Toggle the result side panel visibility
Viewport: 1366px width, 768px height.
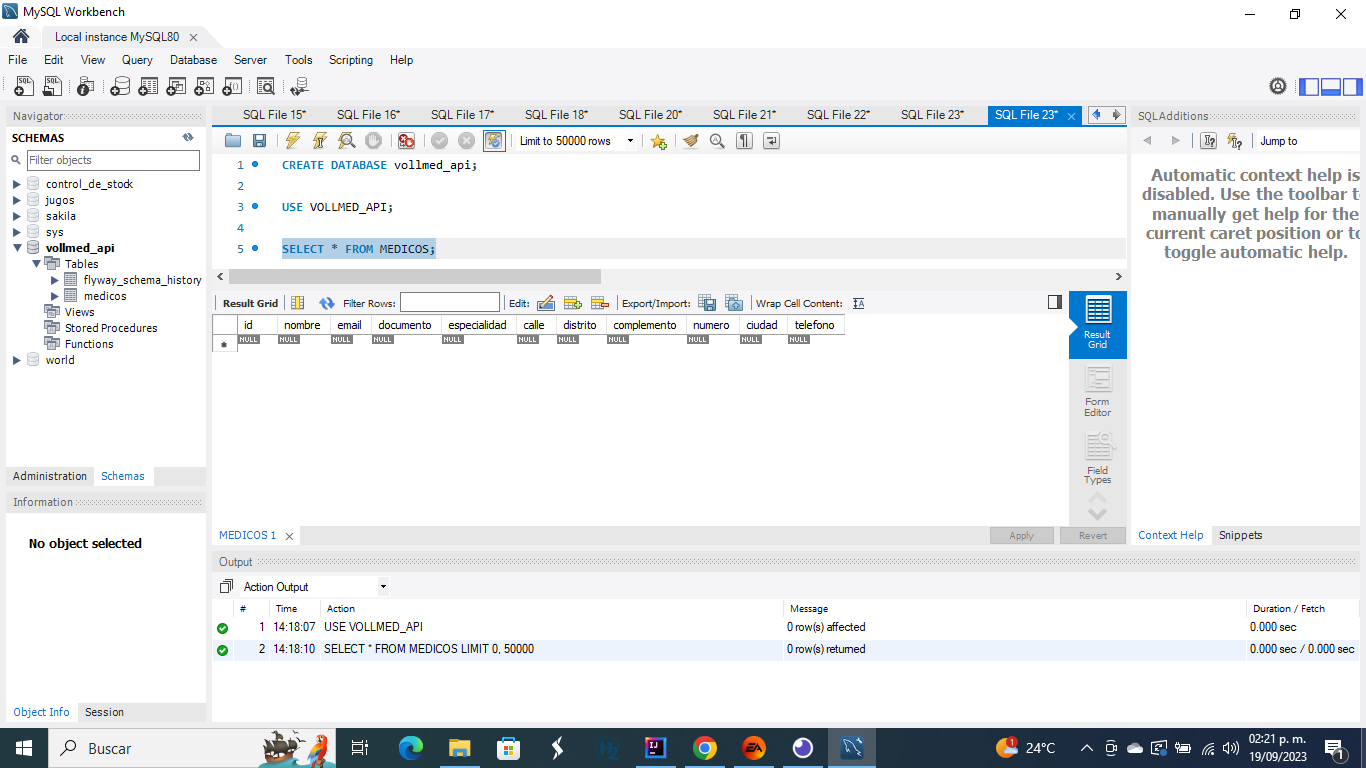tap(1055, 302)
